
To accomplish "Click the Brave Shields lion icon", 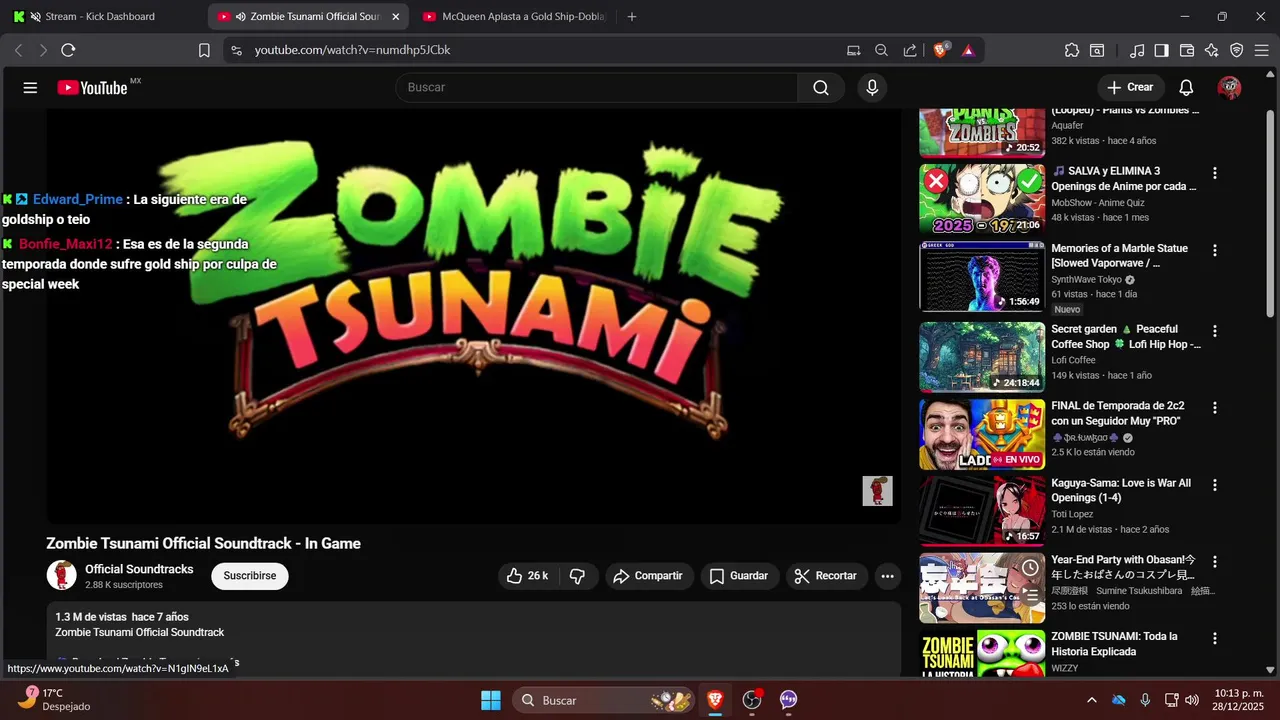I will 941,50.
